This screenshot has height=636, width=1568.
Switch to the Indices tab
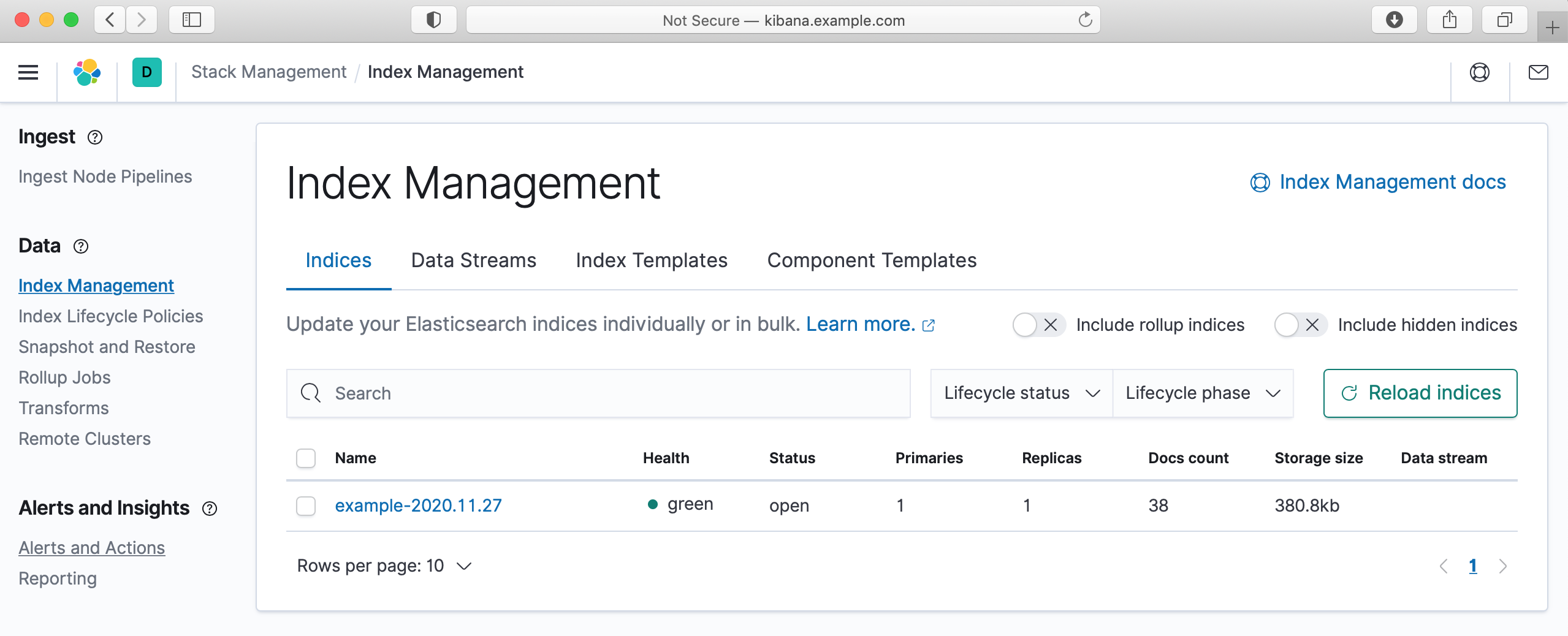(x=338, y=261)
